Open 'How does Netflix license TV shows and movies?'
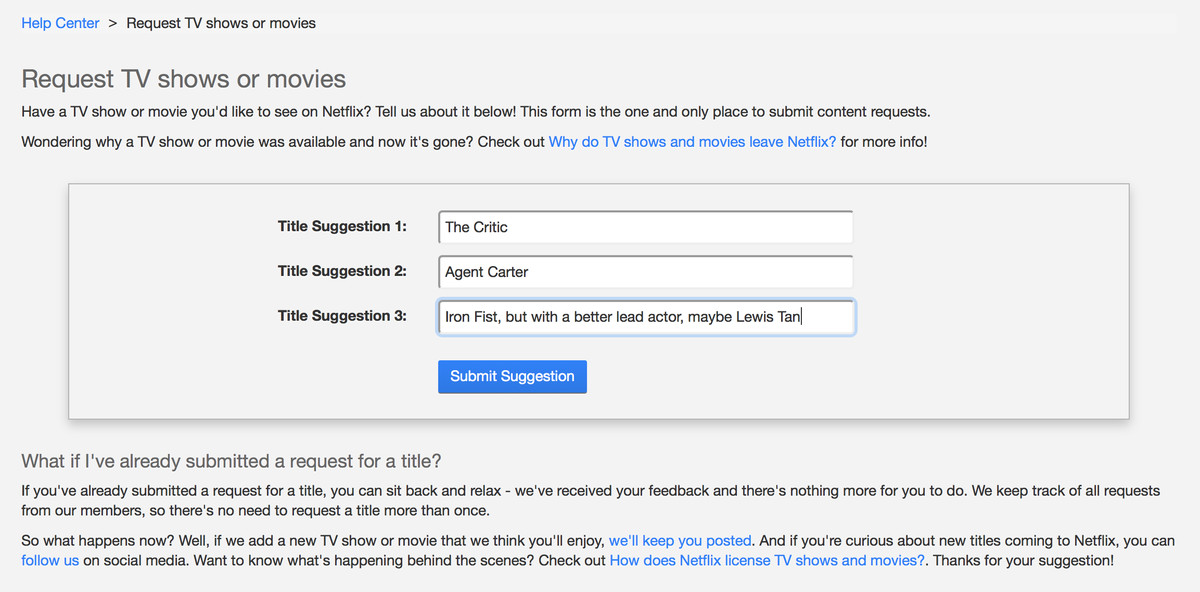The width and height of the screenshot is (1200, 592). pos(767,560)
